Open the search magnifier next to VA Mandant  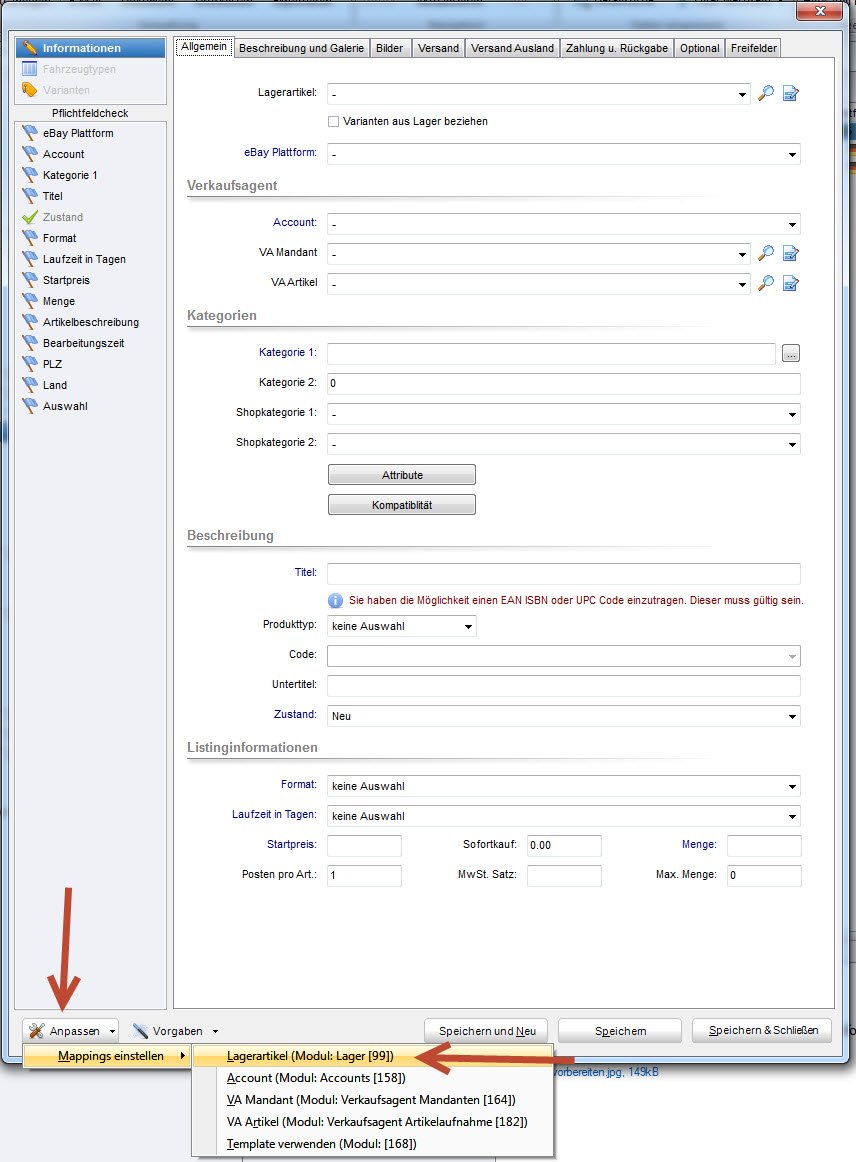pyautogui.click(x=766, y=253)
